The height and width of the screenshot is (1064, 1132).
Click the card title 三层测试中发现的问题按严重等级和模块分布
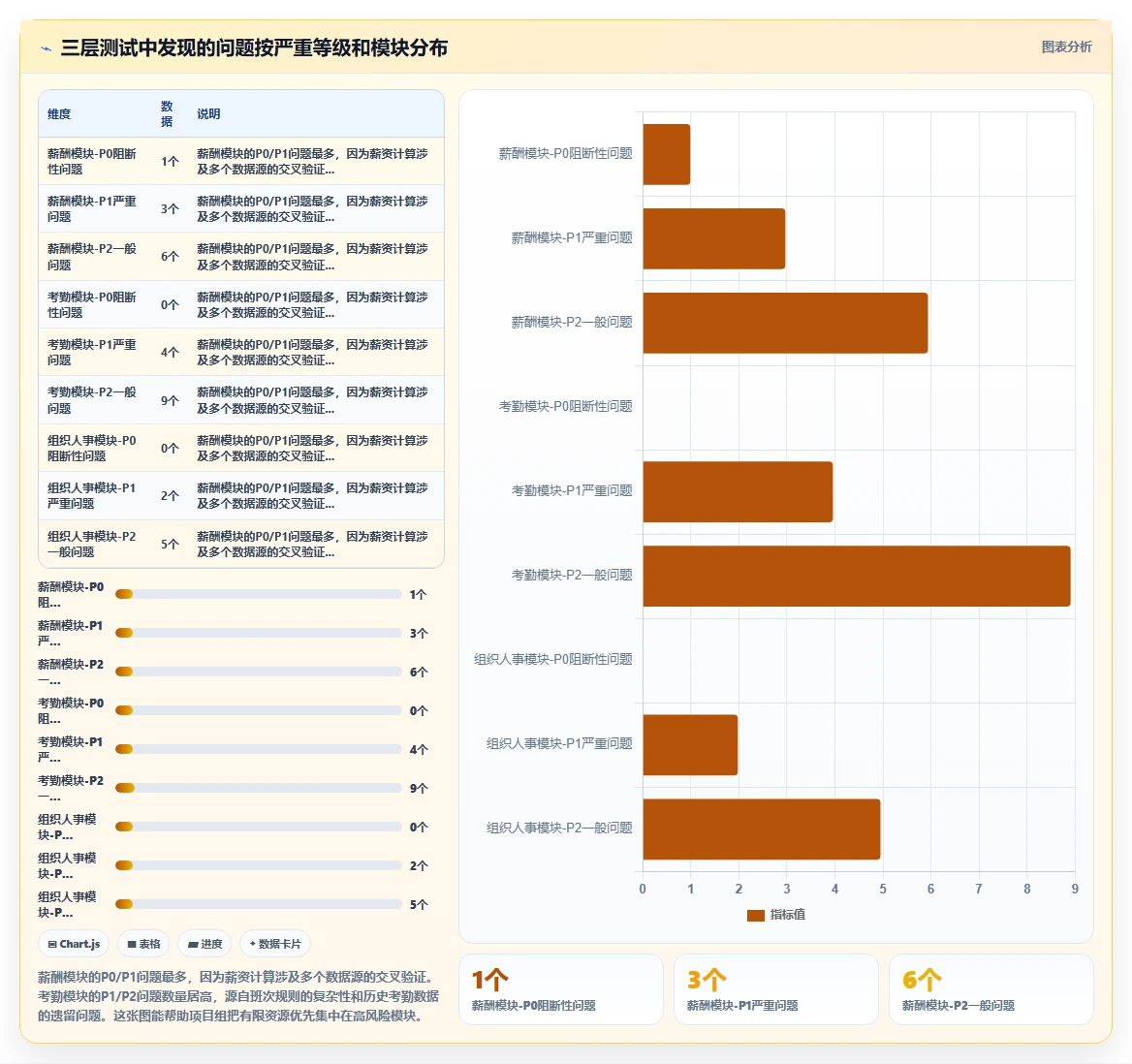[254, 47]
